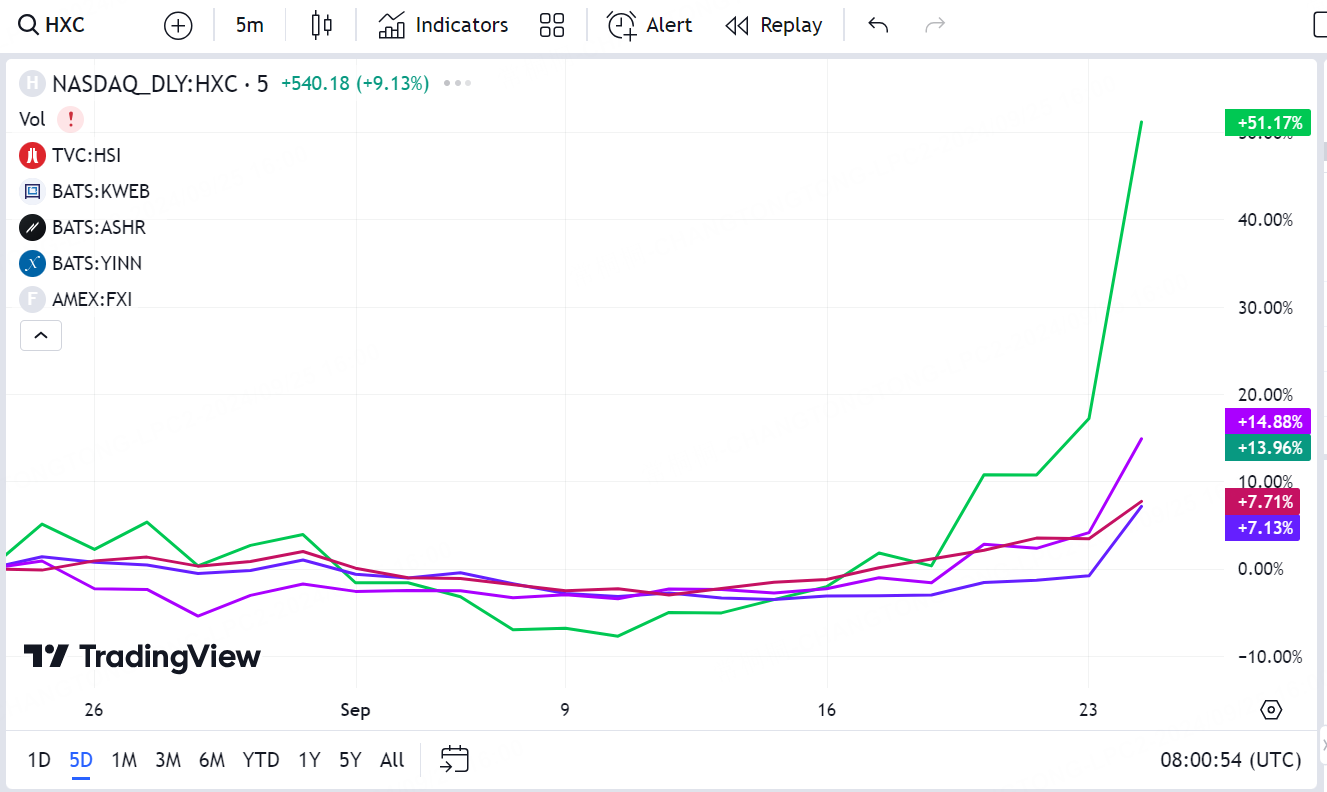Select the 1M time range
Screen dimensions: 1327x792
(124, 760)
